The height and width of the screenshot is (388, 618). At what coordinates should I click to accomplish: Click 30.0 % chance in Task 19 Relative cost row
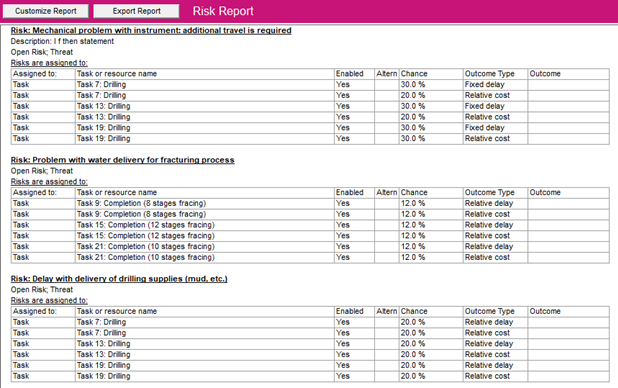click(x=431, y=138)
